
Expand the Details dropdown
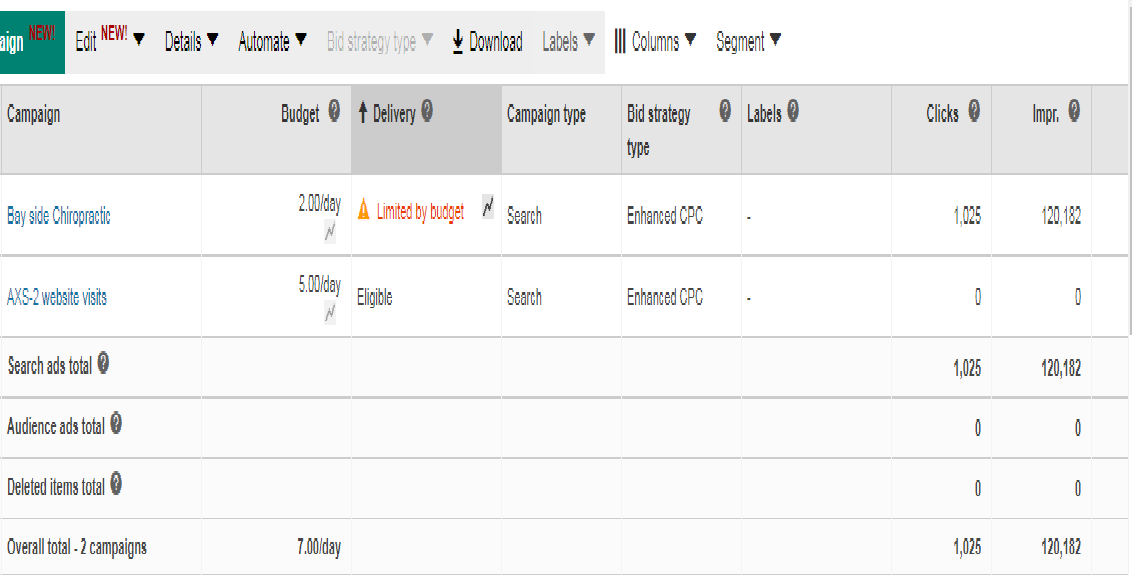coord(191,41)
